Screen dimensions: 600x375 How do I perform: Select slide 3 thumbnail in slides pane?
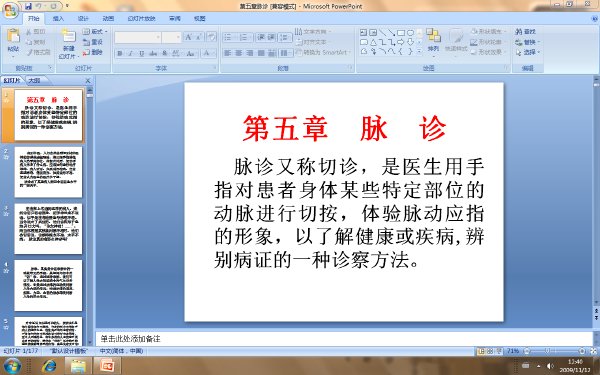click(48, 229)
